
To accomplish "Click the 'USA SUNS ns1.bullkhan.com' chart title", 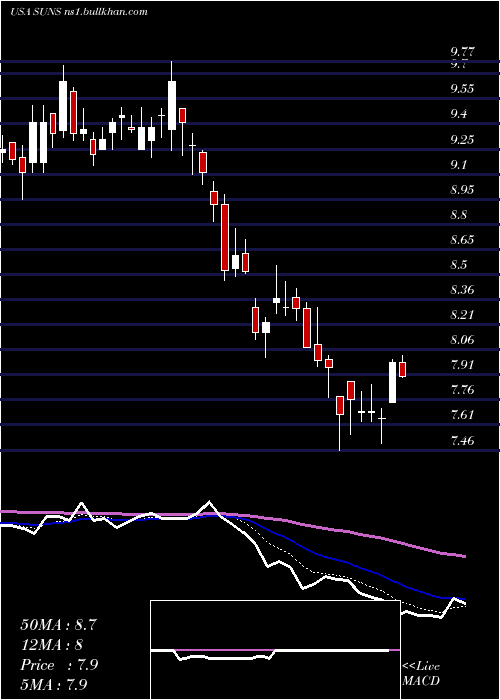I will click(x=79, y=12).
